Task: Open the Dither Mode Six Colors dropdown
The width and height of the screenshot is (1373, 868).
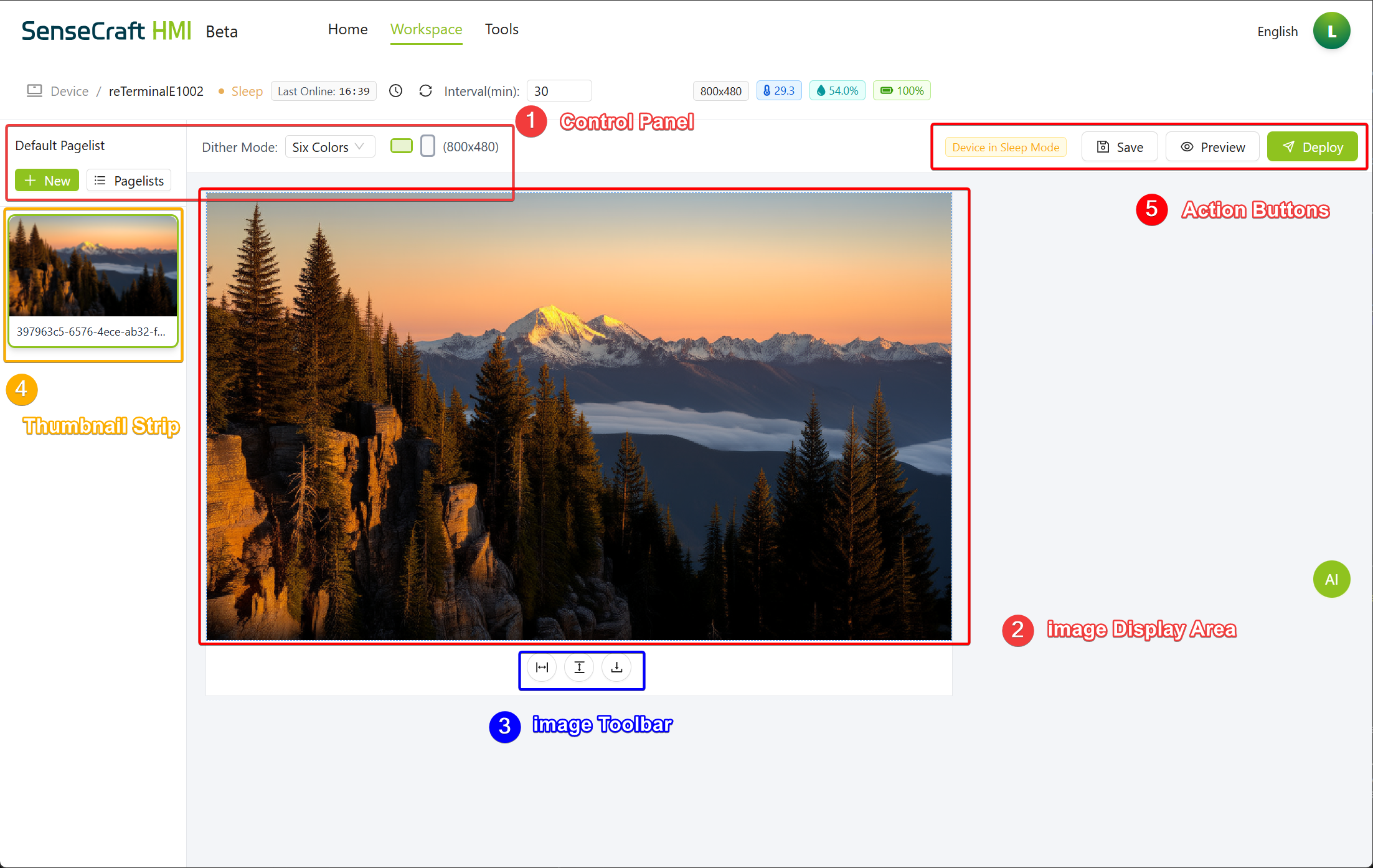Action: pos(329,147)
